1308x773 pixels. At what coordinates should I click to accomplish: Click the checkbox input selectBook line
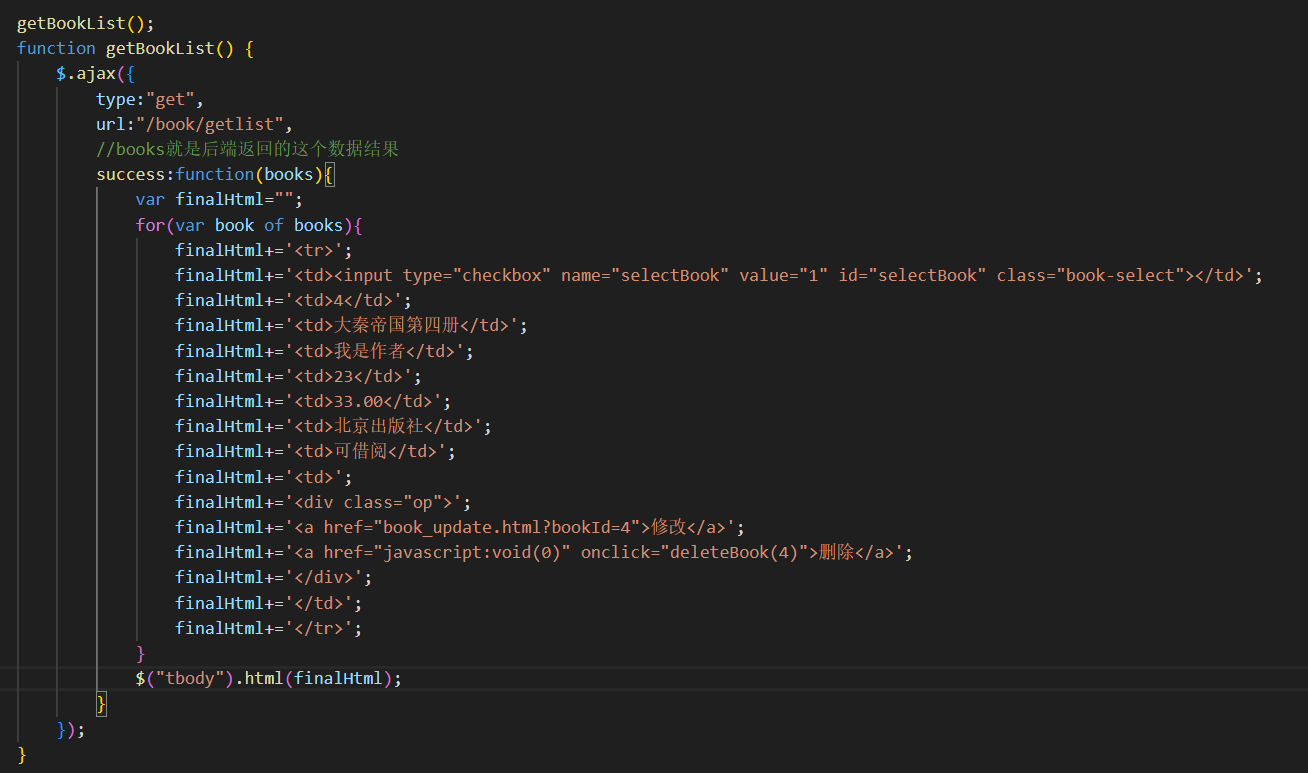pyautogui.click(x=719, y=275)
